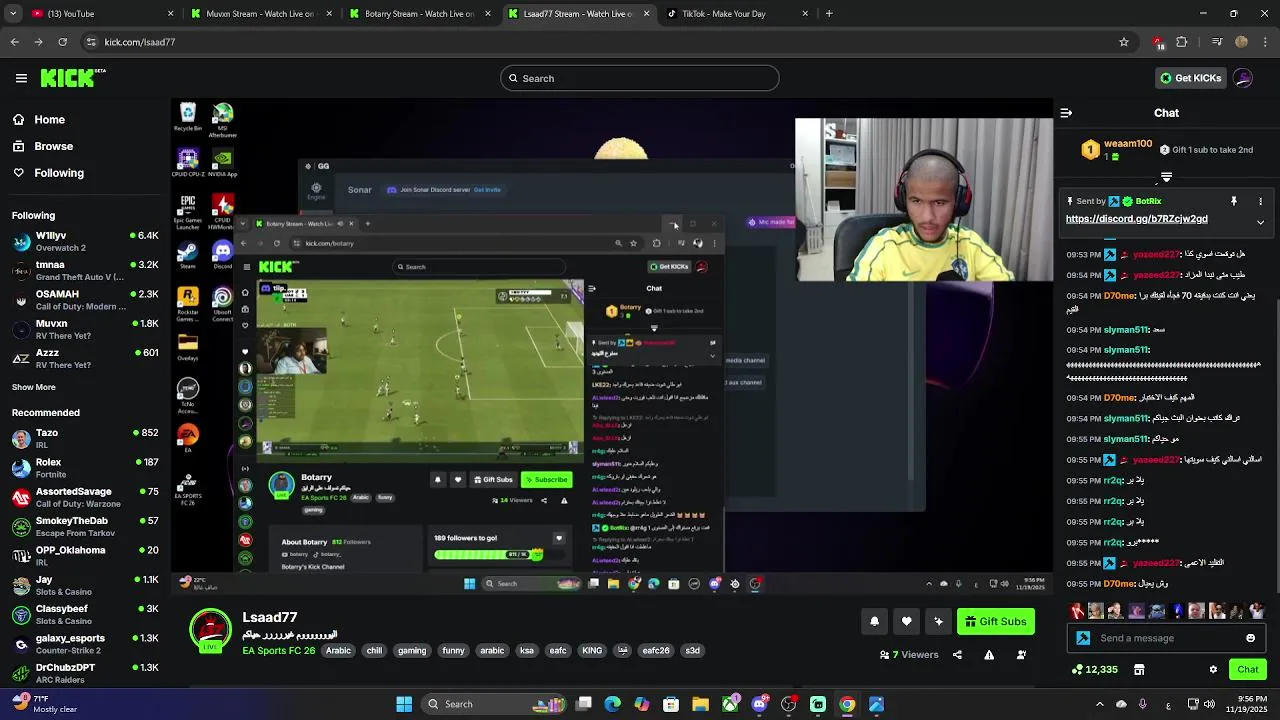Image resolution: width=1280 pixels, height=720 pixels.
Task: Click the Lsaad77 streamer avatar
Action: coord(210,630)
